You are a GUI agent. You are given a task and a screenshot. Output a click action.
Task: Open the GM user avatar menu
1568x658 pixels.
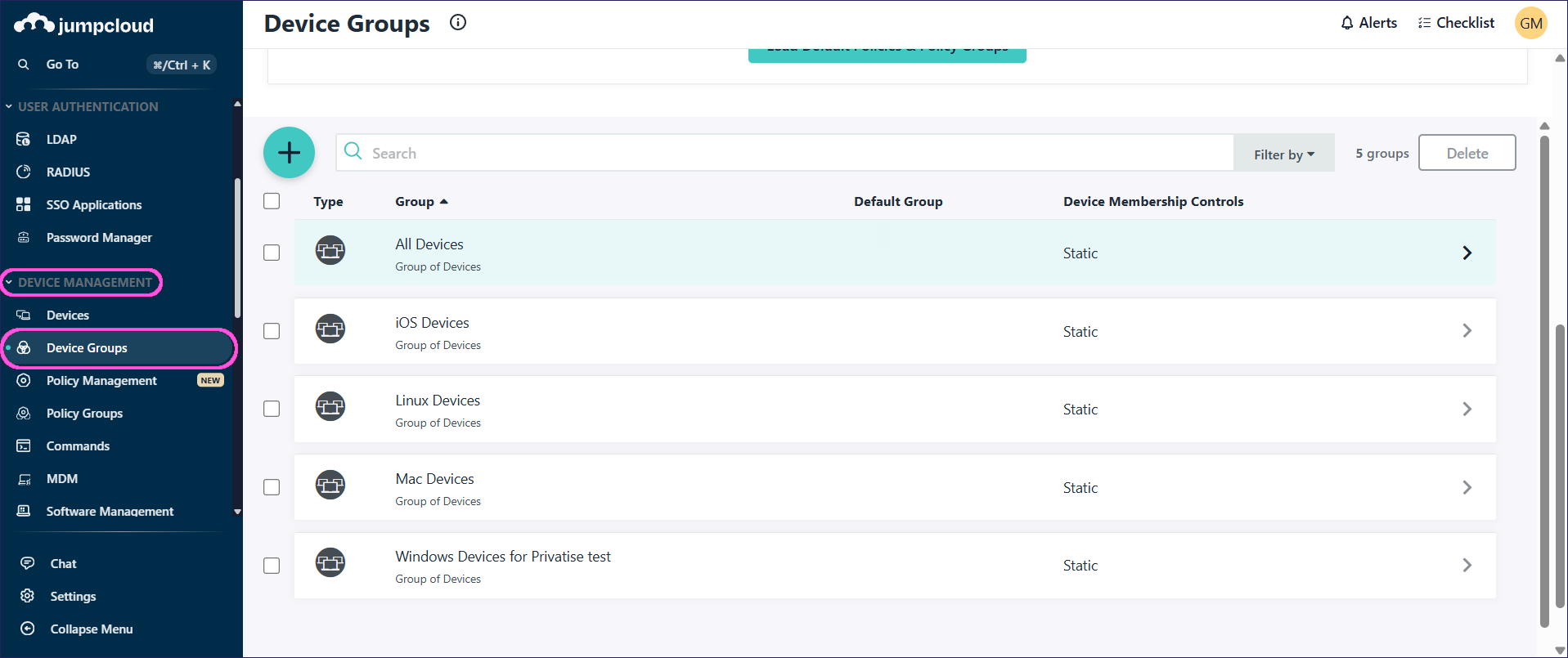[1530, 23]
